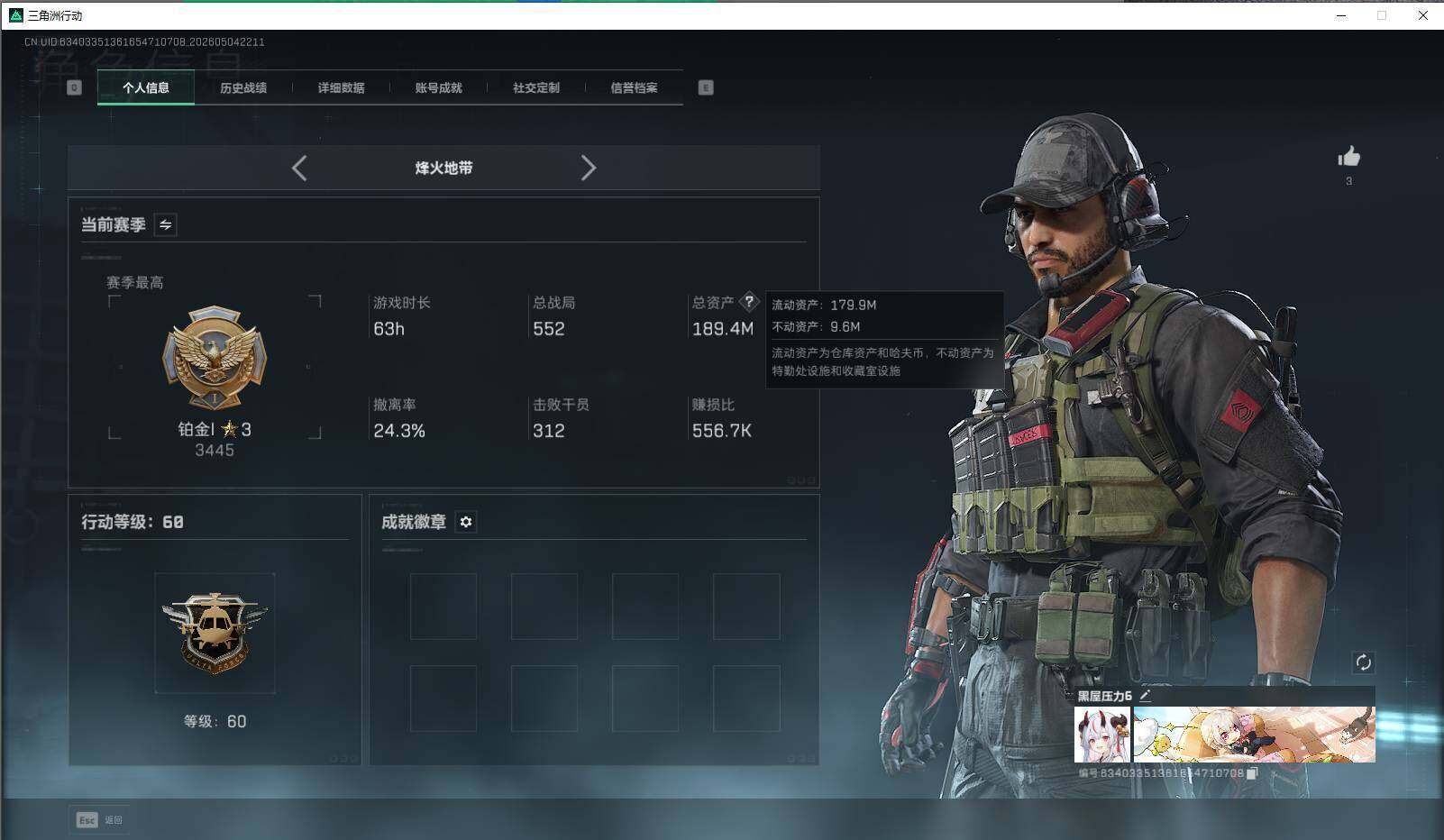
Task: Click the 总资产 189.4M value
Action: coord(723,329)
